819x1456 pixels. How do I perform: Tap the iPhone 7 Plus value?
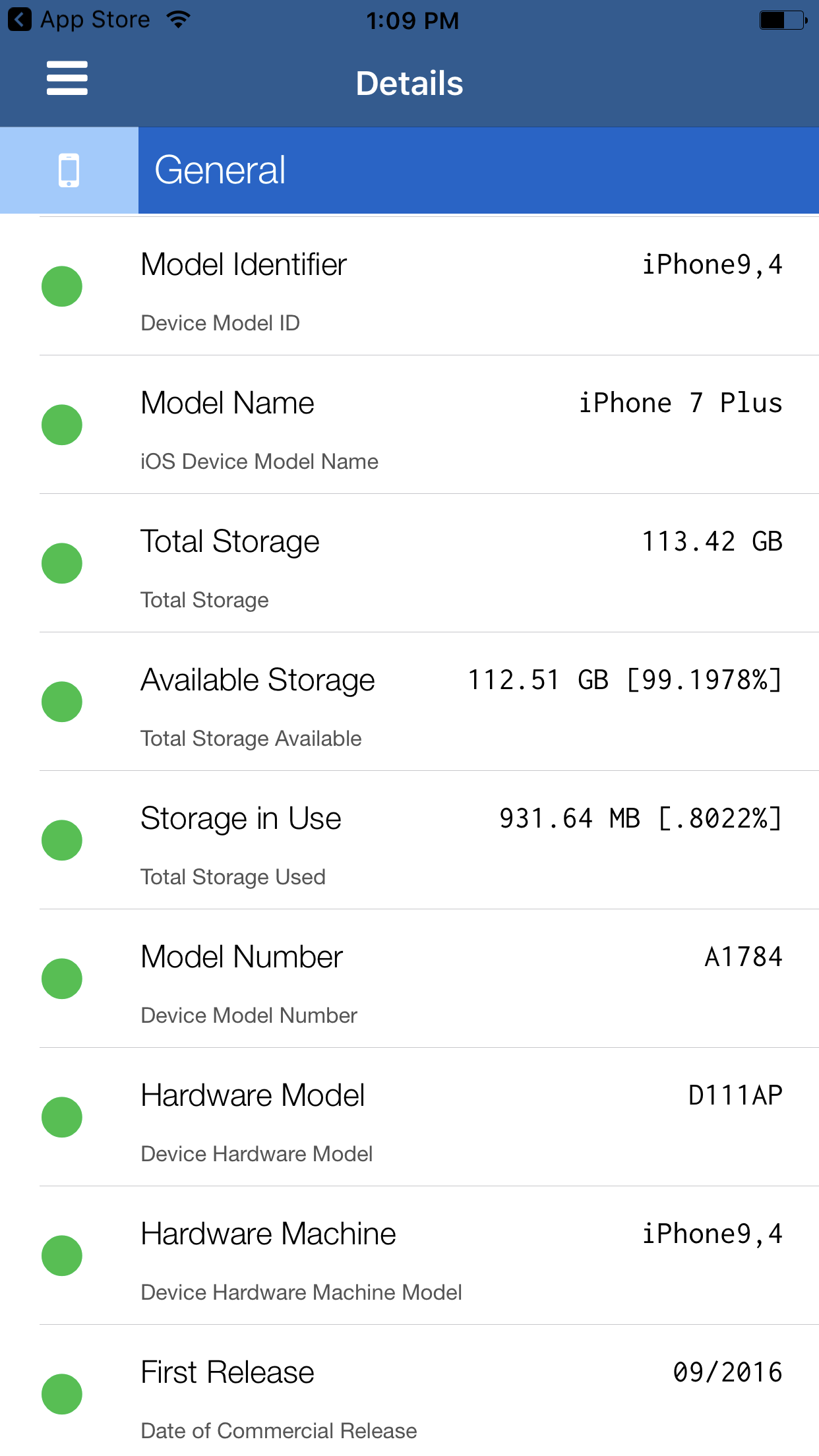(x=680, y=403)
